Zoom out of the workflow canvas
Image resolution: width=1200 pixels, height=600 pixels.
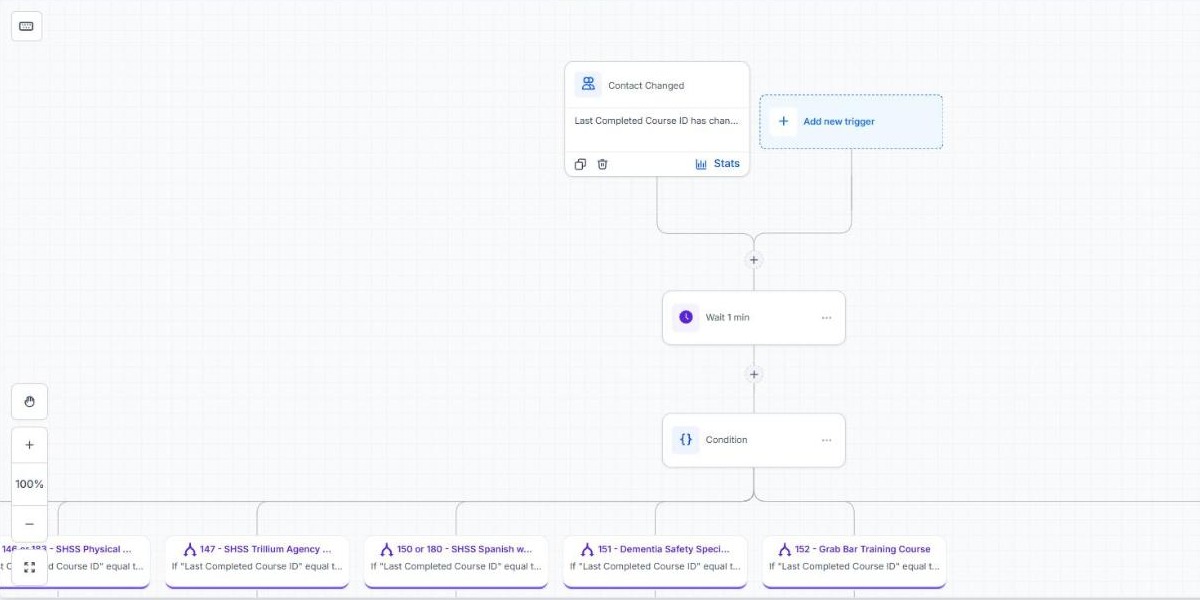(30, 523)
